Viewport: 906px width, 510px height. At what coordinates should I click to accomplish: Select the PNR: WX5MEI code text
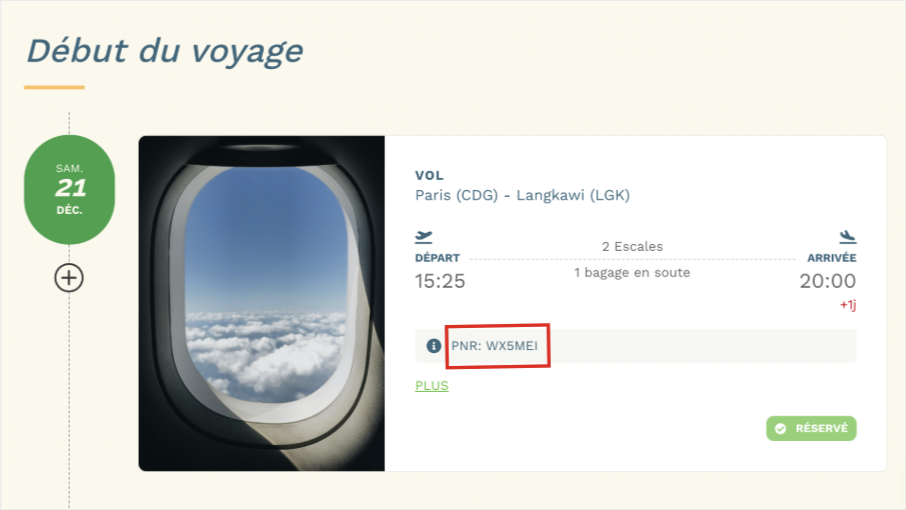coord(495,346)
